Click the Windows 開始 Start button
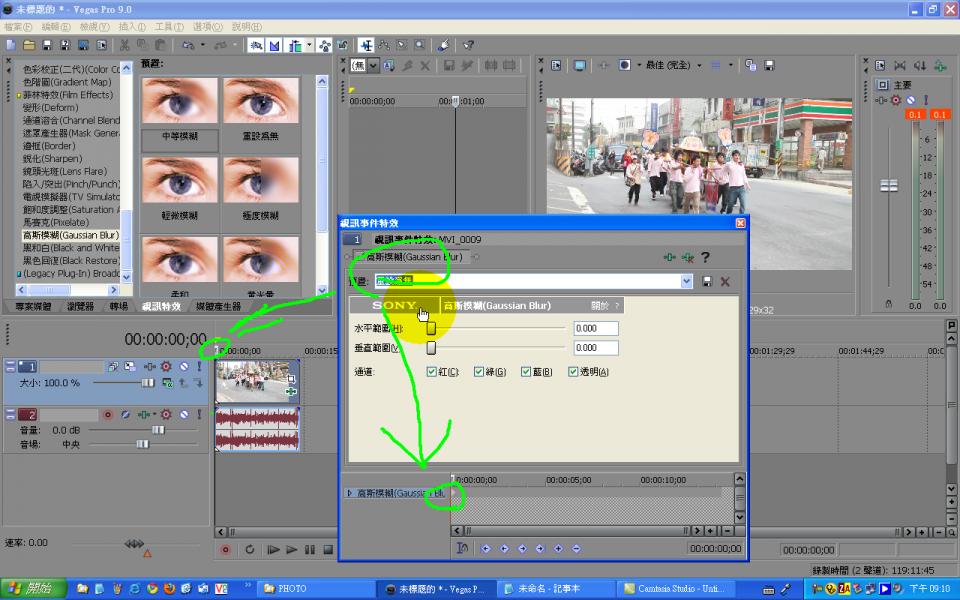The image size is (960, 600). pos(28,589)
